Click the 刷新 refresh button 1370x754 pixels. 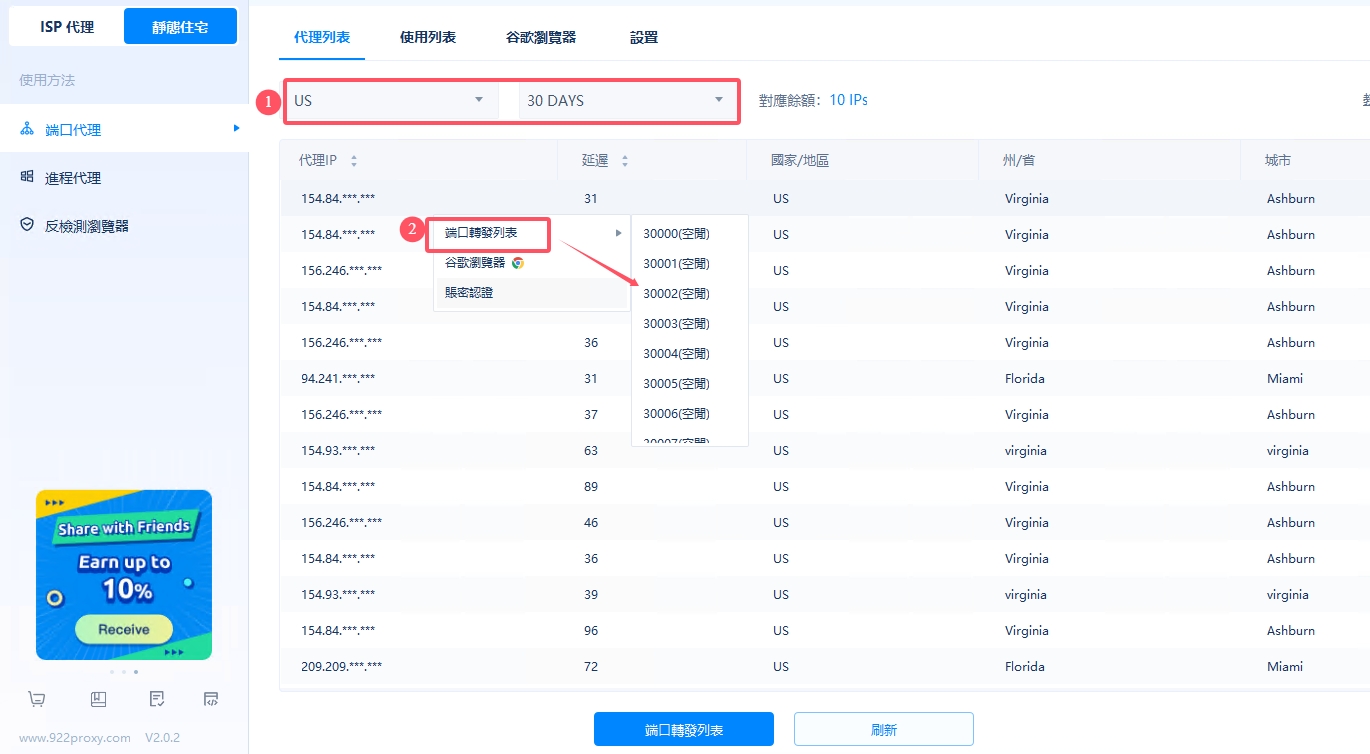pyautogui.click(x=883, y=730)
